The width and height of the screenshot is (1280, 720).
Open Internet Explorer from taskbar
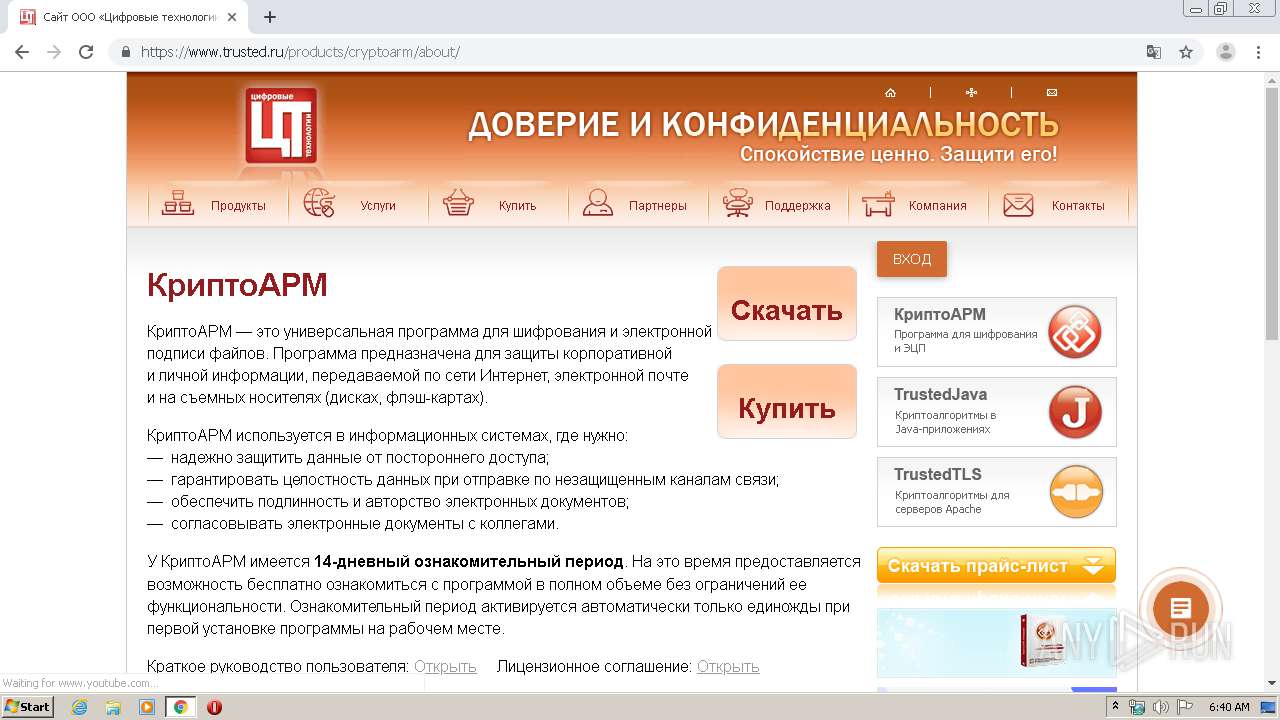pyautogui.click(x=79, y=707)
